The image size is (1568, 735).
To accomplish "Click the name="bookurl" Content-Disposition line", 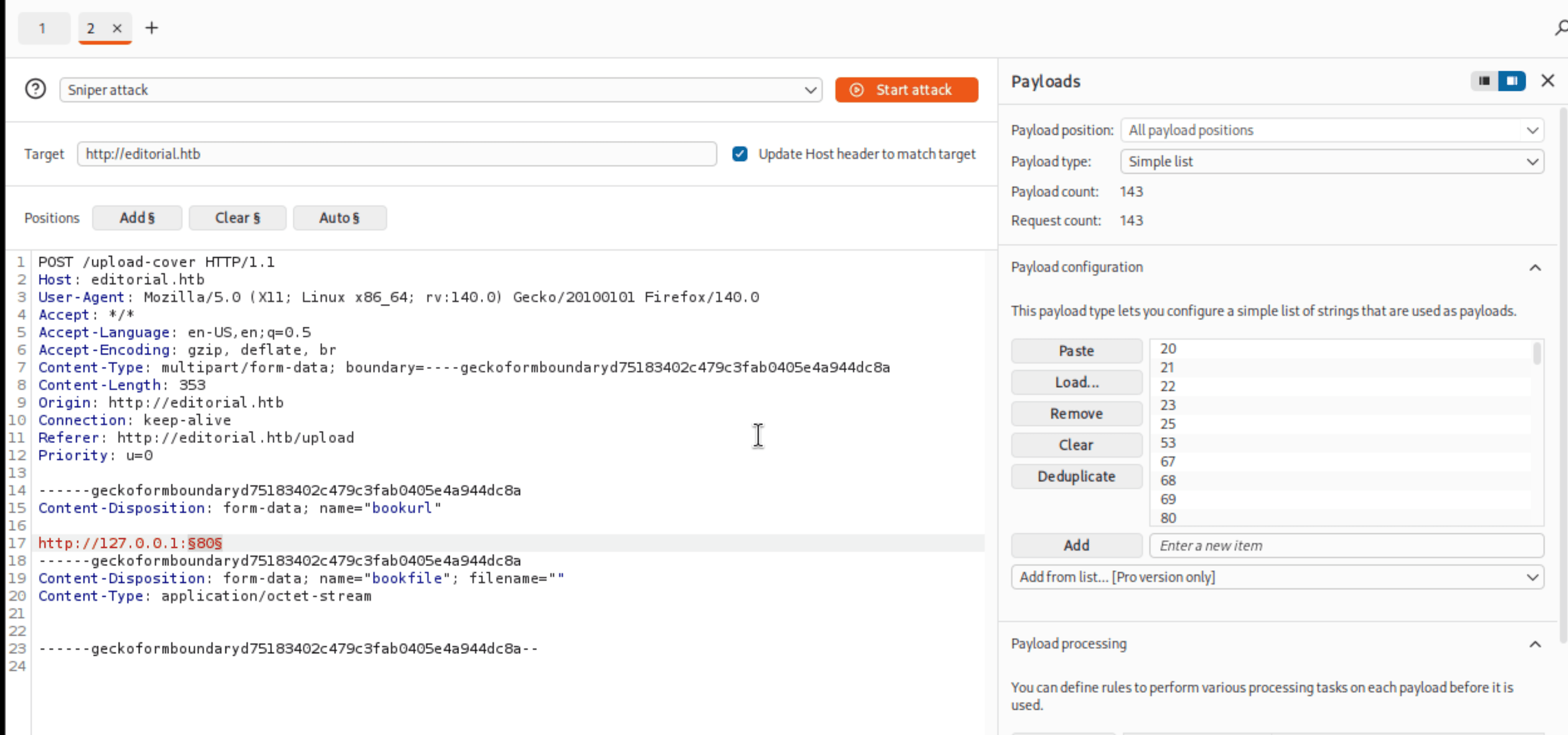I will [240, 508].
